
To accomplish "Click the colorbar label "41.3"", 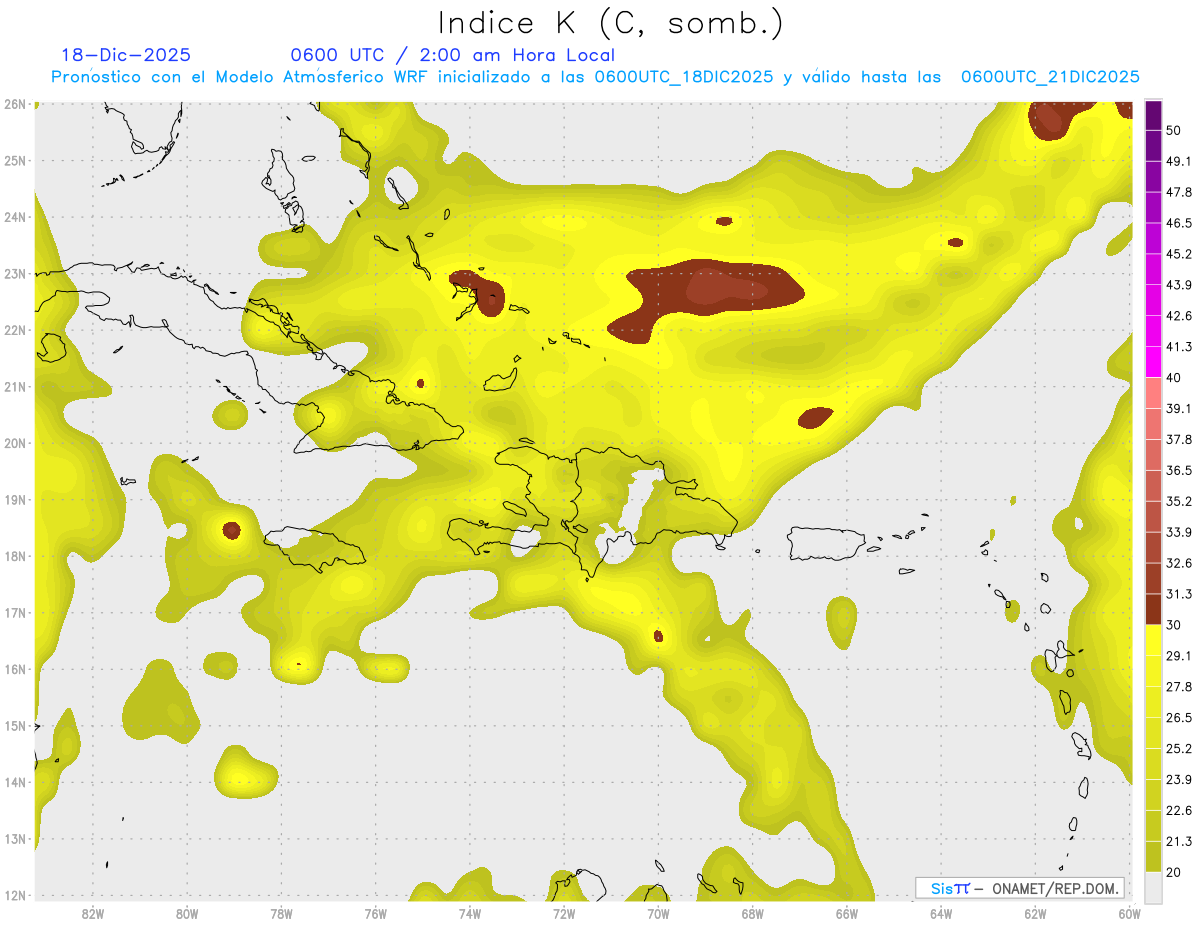I will [1178, 347].
